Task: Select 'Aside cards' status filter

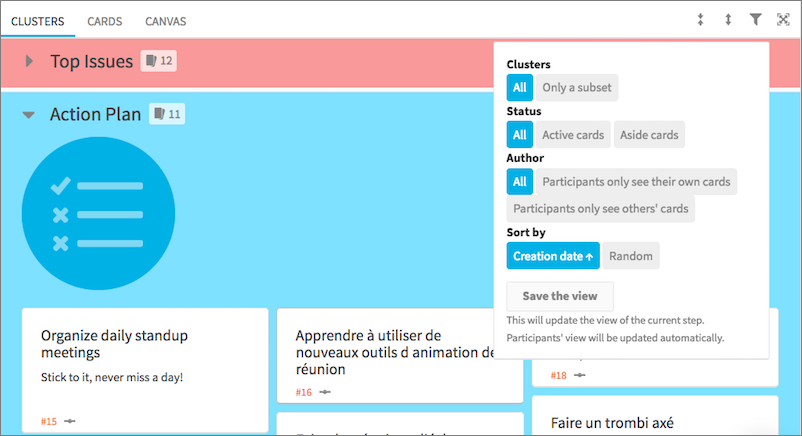Action: pos(649,135)
